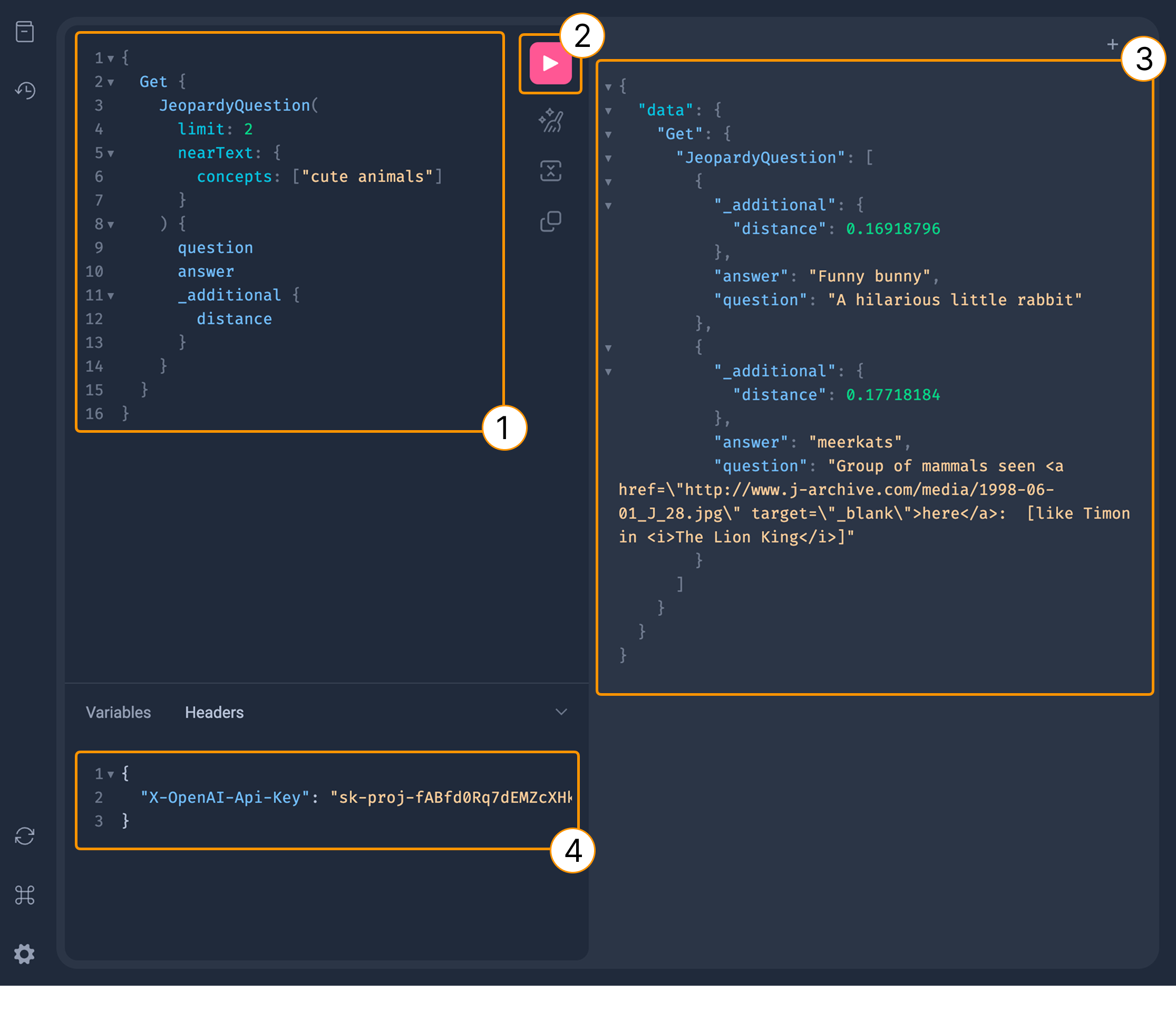Click the _additional field on query line 11
Viewport: 1176px width, 1011px height.
pos(229,295)
